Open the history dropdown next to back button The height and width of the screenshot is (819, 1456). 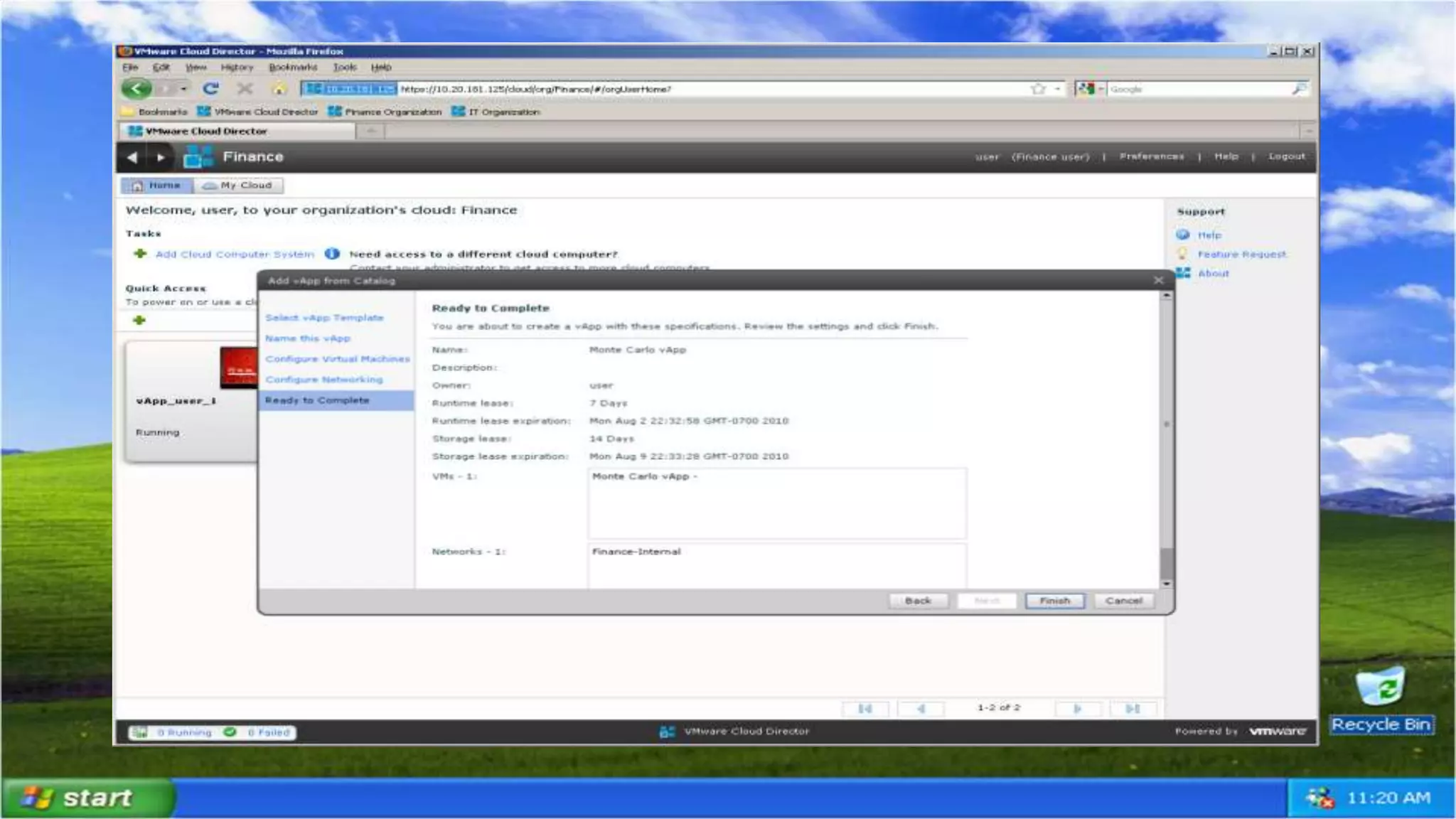pos(183,89)
